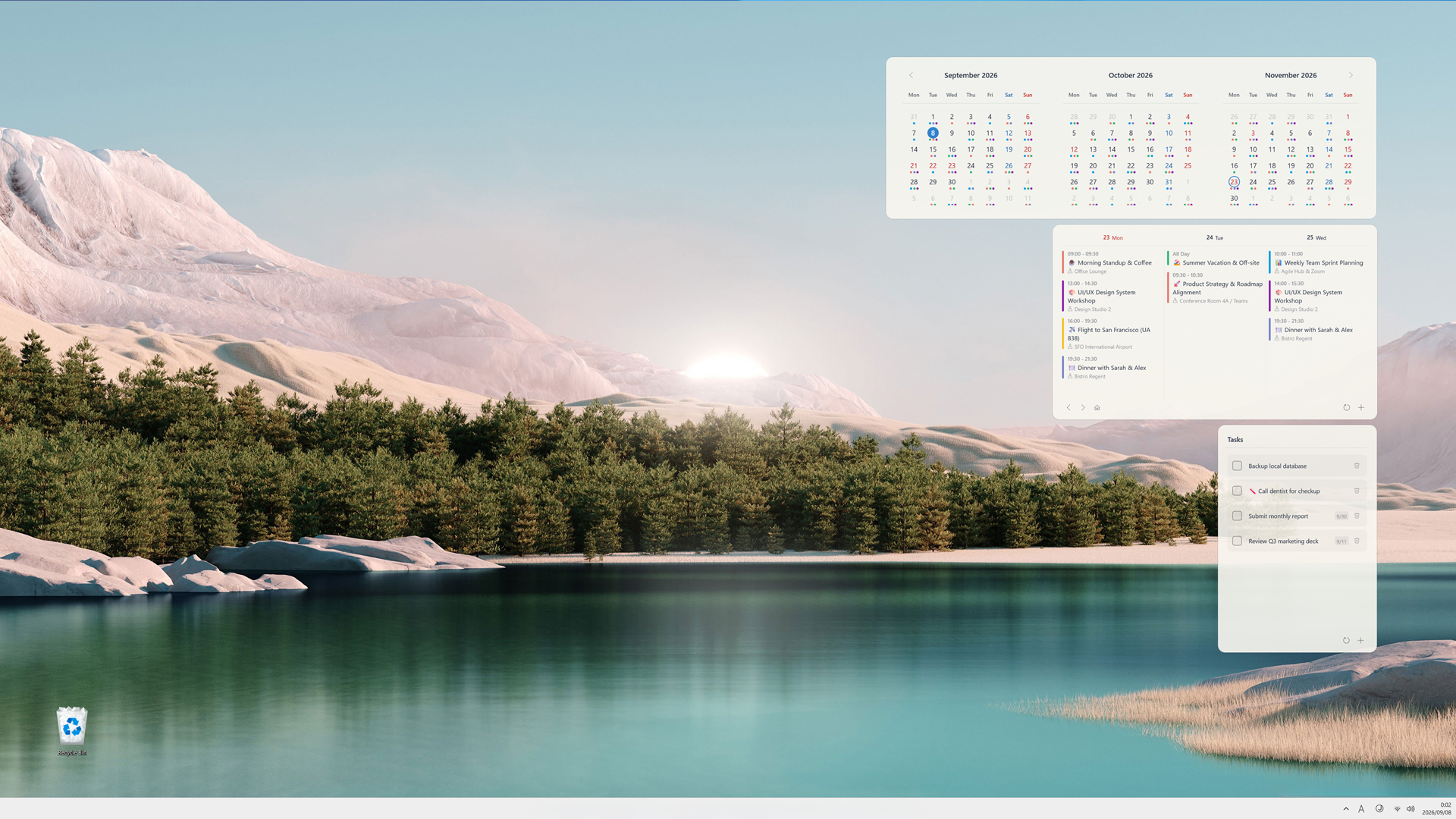1456x819 pixels.
Task: Select the 24 Tue day header
Action: point(1215,237)
